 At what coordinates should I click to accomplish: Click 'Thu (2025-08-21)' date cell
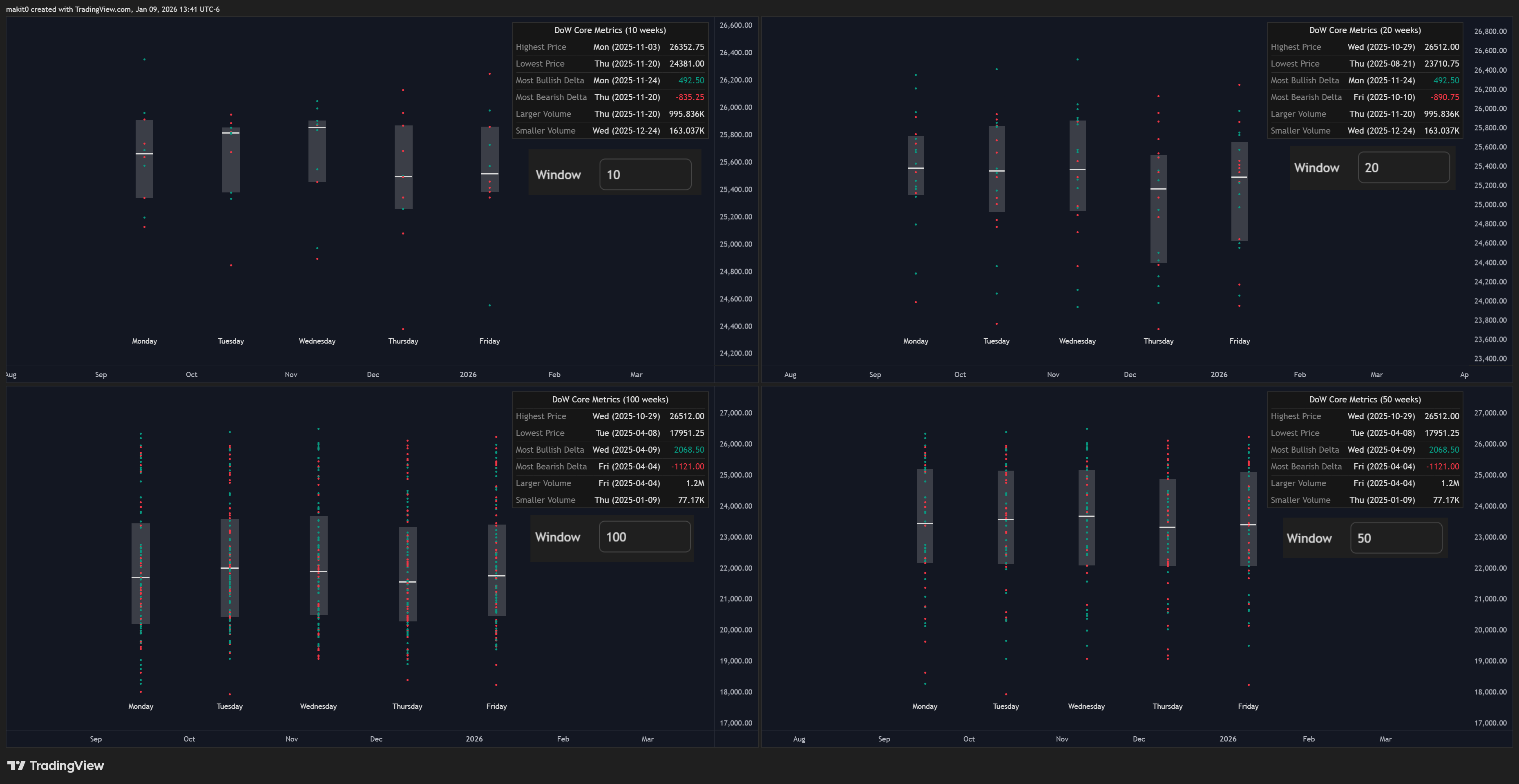click(1382, 63)
